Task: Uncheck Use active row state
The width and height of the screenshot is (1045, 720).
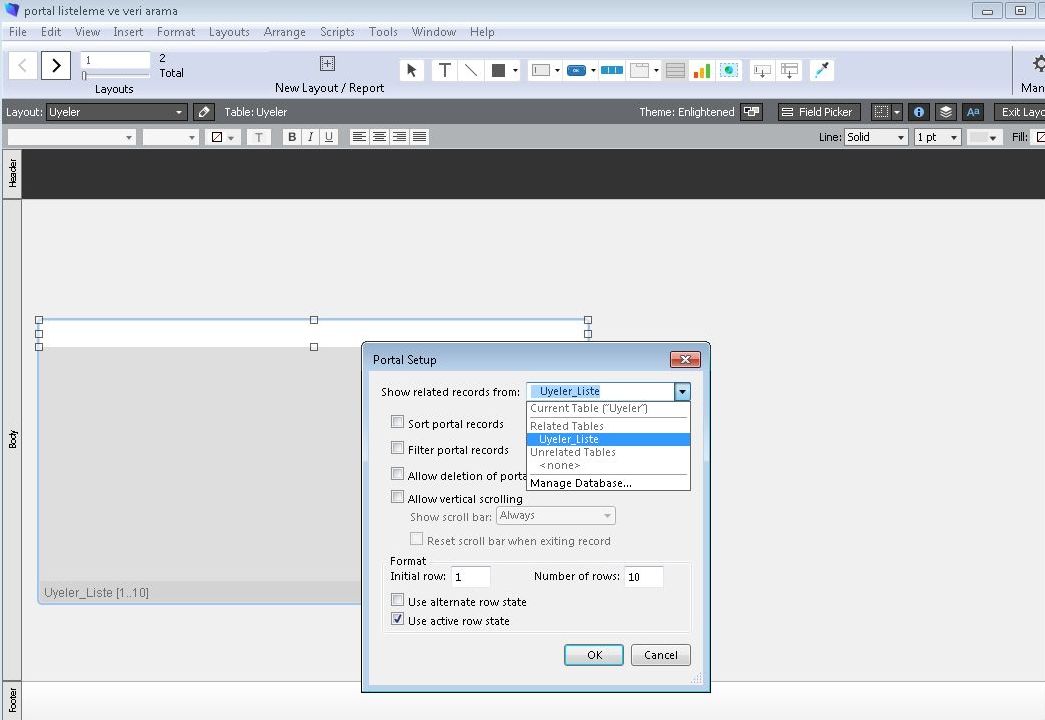Action: coord(398,621)
